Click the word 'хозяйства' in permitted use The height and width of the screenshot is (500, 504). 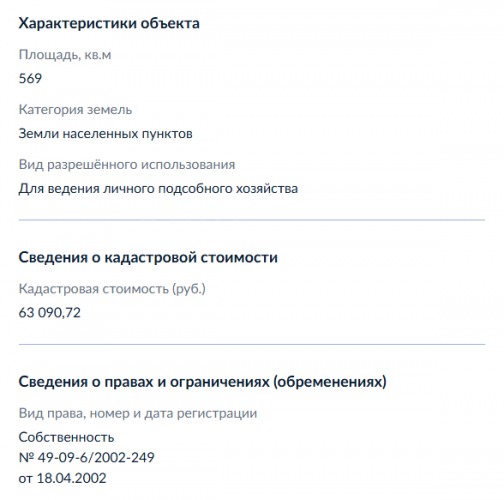tap(267, 189)
